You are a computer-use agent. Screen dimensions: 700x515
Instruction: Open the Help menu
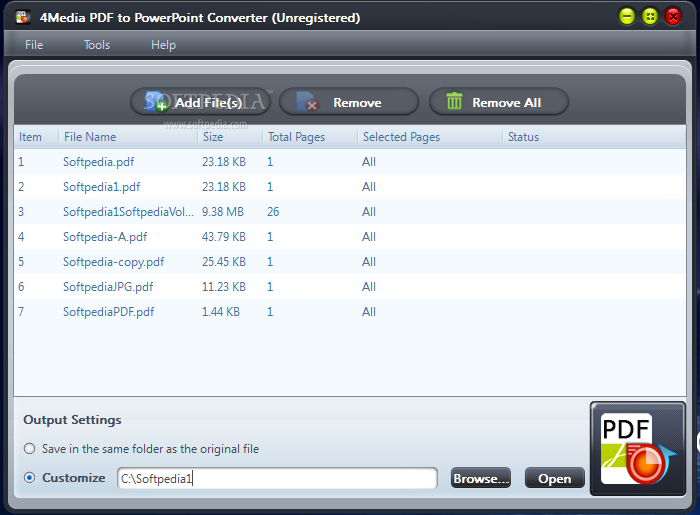point(163,45)
